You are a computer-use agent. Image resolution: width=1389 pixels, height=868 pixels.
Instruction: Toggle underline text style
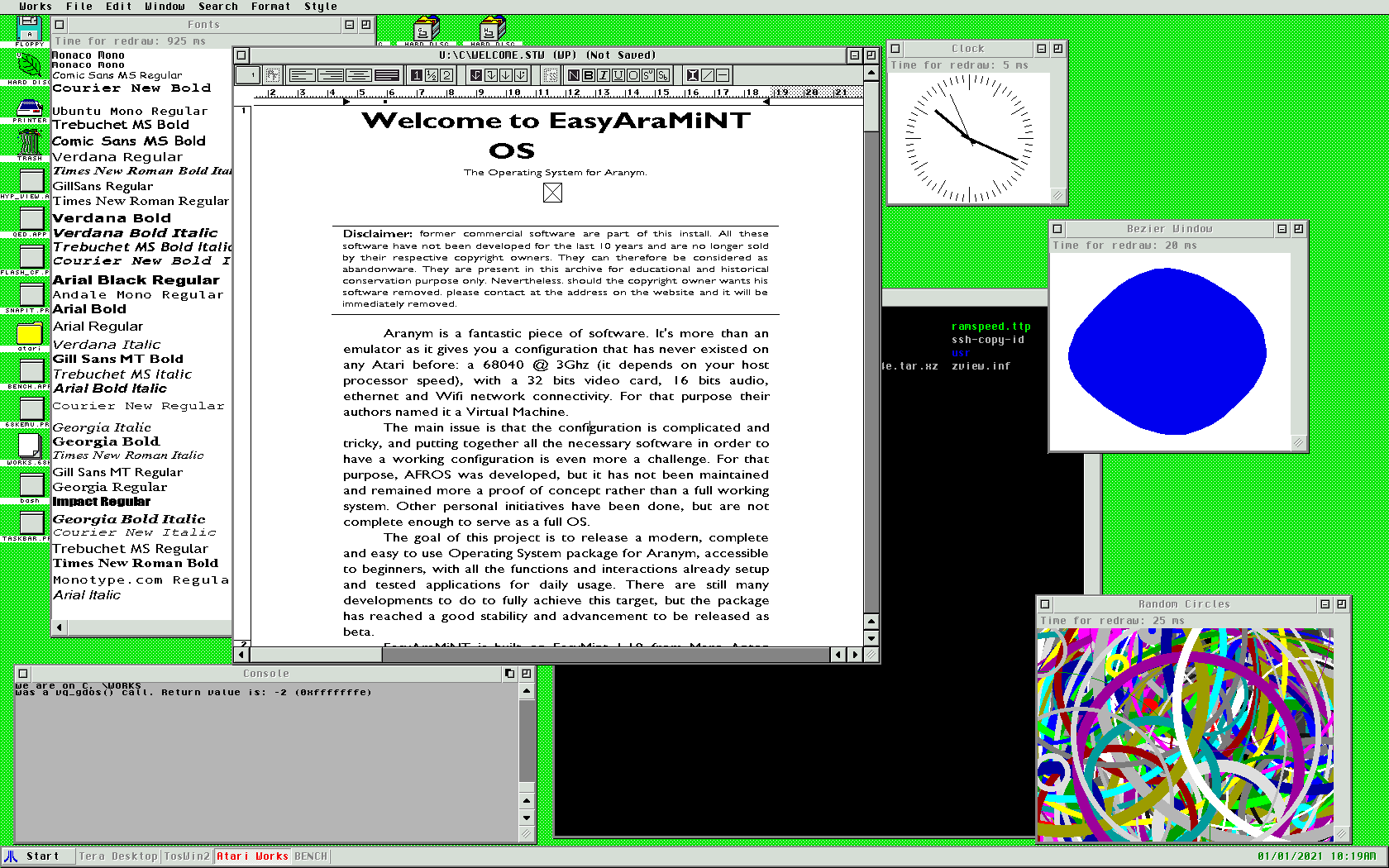click(618, 75)
